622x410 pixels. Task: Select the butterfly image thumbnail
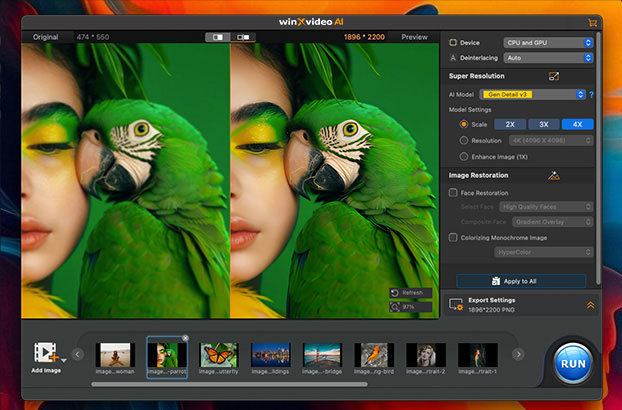[x=218, y=354]
